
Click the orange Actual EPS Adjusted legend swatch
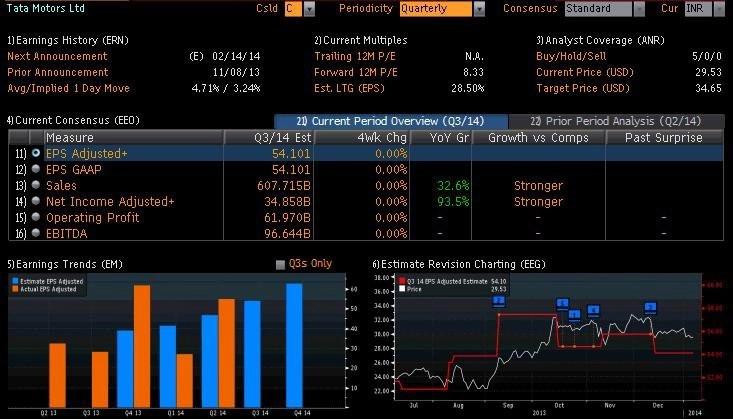click(15, 289)
